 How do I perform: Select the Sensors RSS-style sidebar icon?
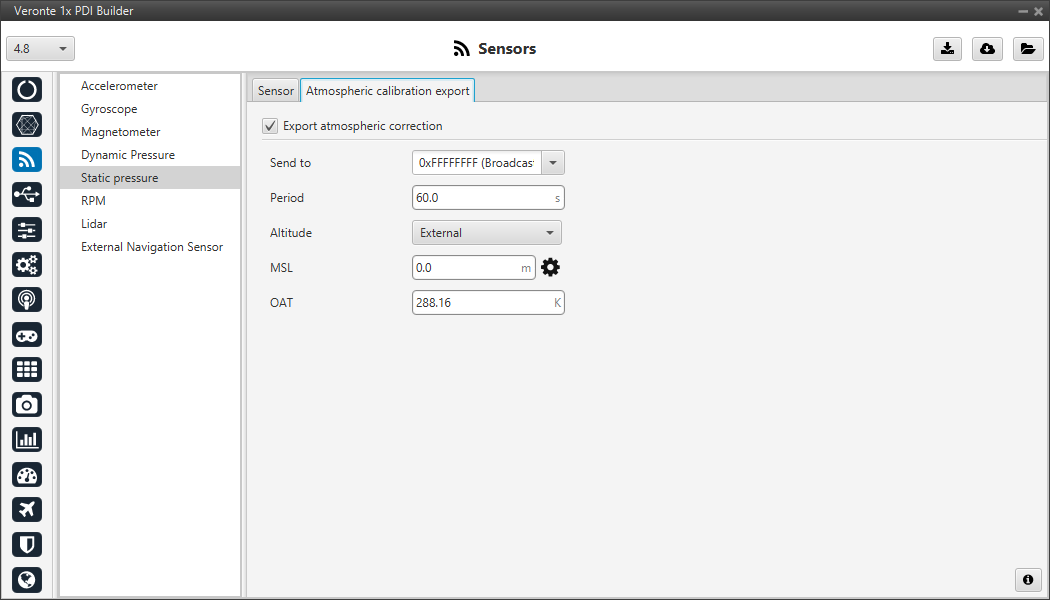[27, 159]
